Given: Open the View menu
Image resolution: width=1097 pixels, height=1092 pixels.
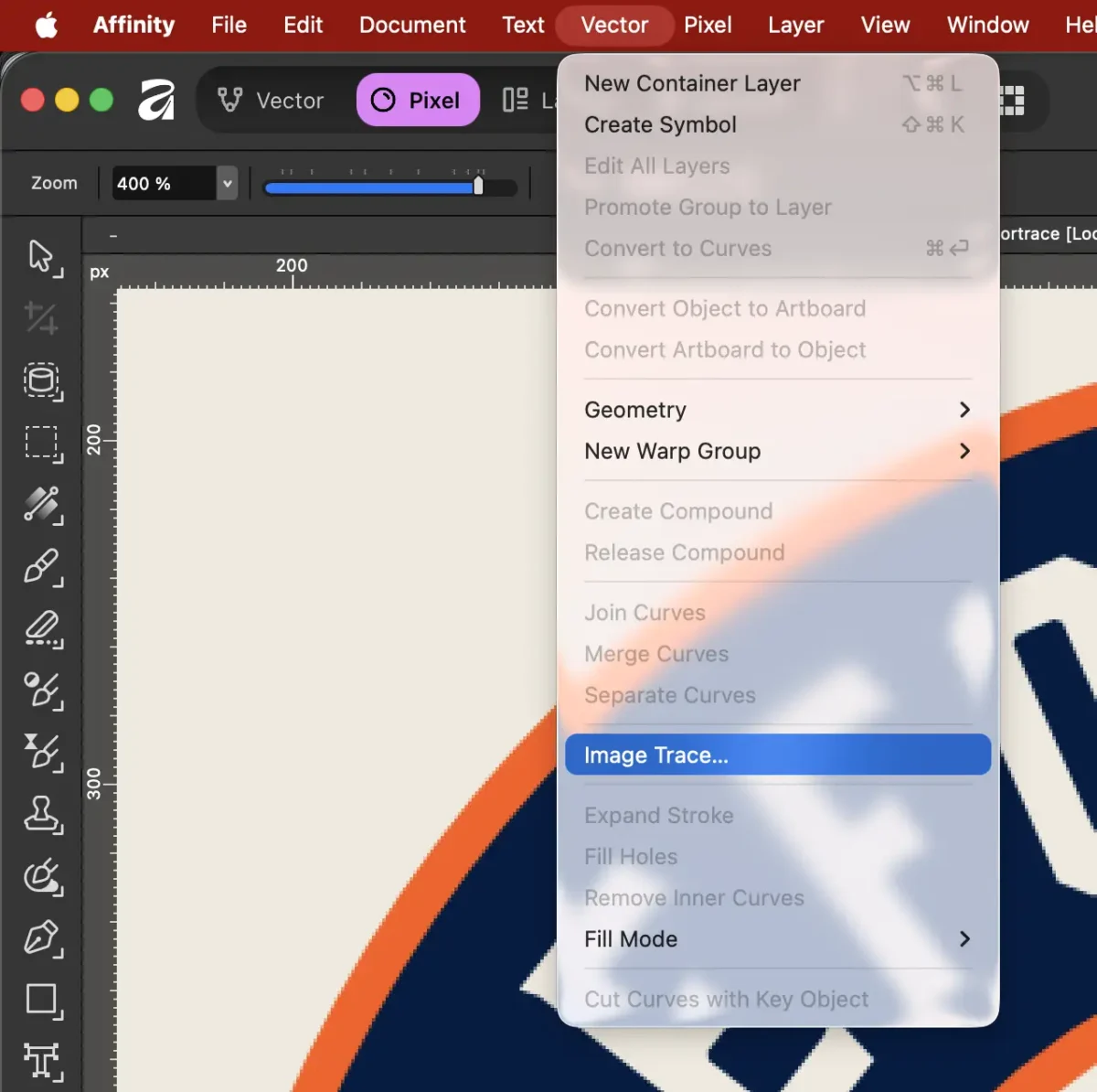Looking at the screenshot, I should pyautogui.click(x=885, y=25).
